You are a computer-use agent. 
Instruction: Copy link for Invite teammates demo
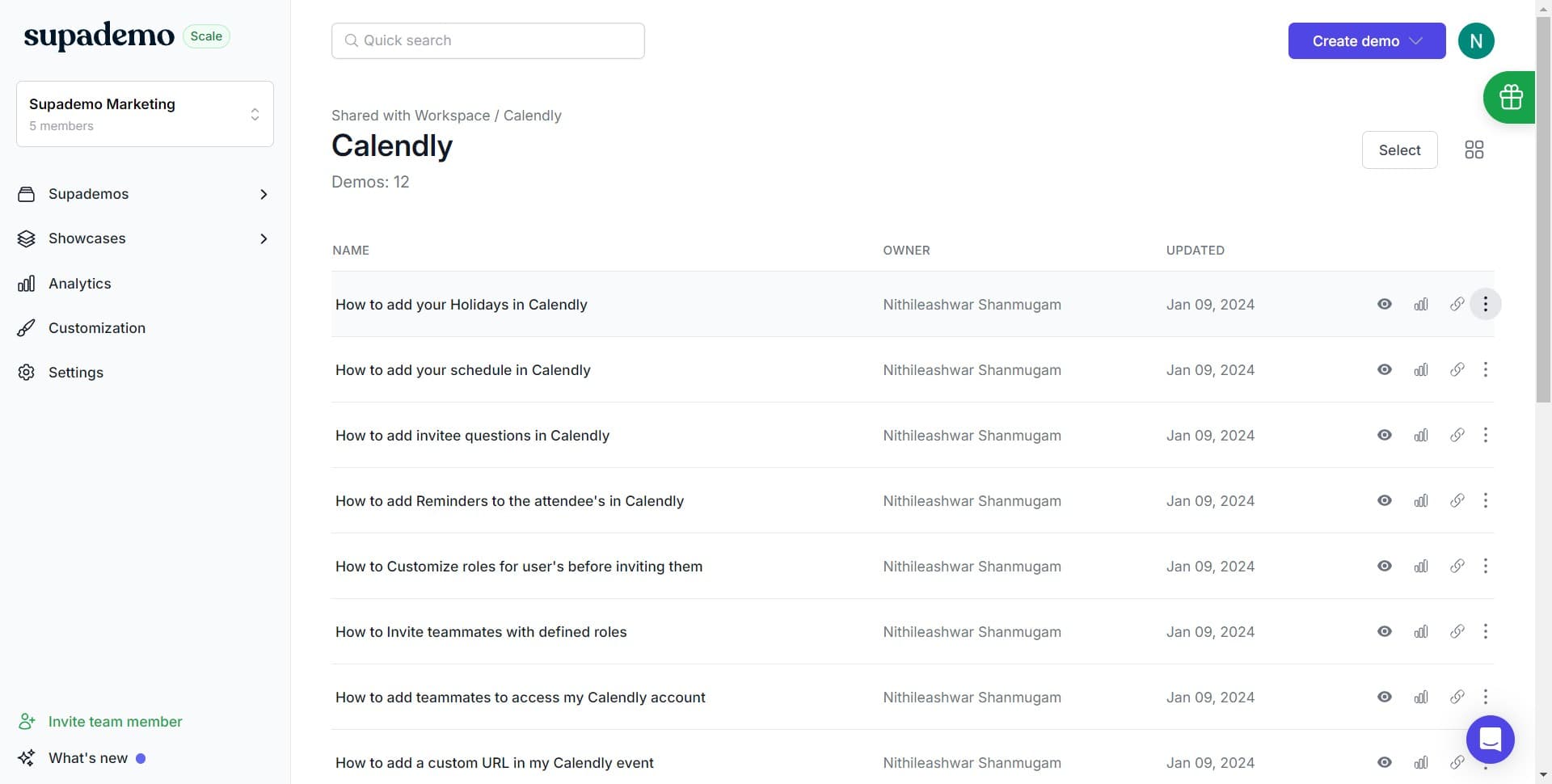pos(1457,632)
